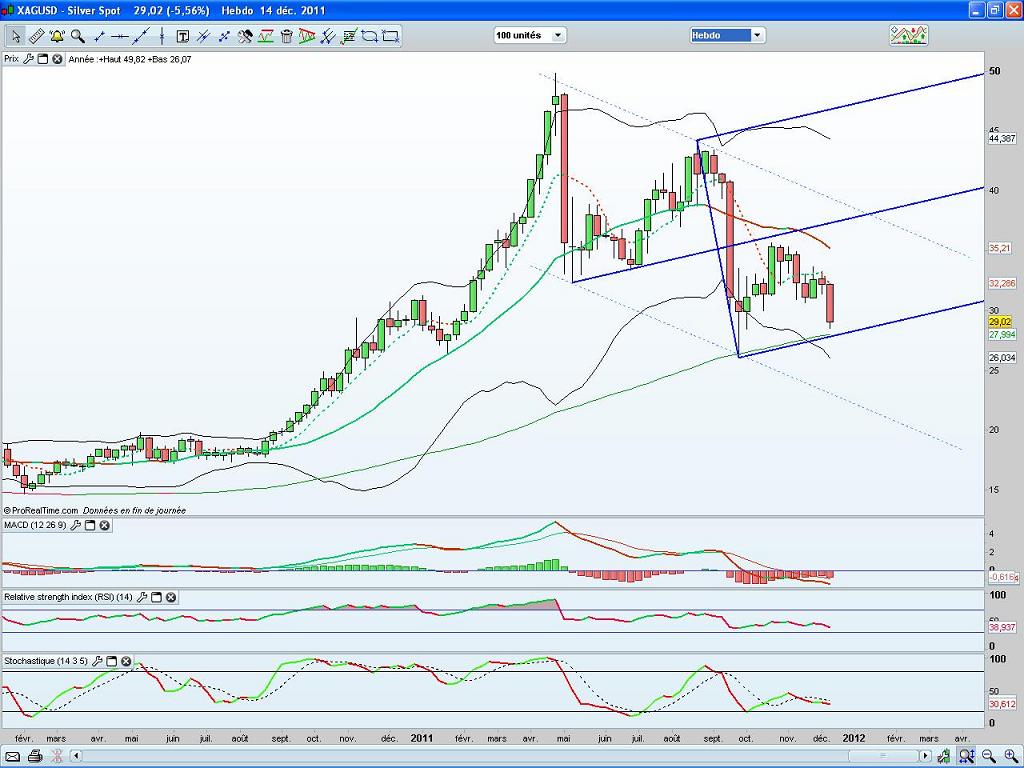Open the hammer and wrench tools icon
1024x768 pixels.
(x=245, y=36)
